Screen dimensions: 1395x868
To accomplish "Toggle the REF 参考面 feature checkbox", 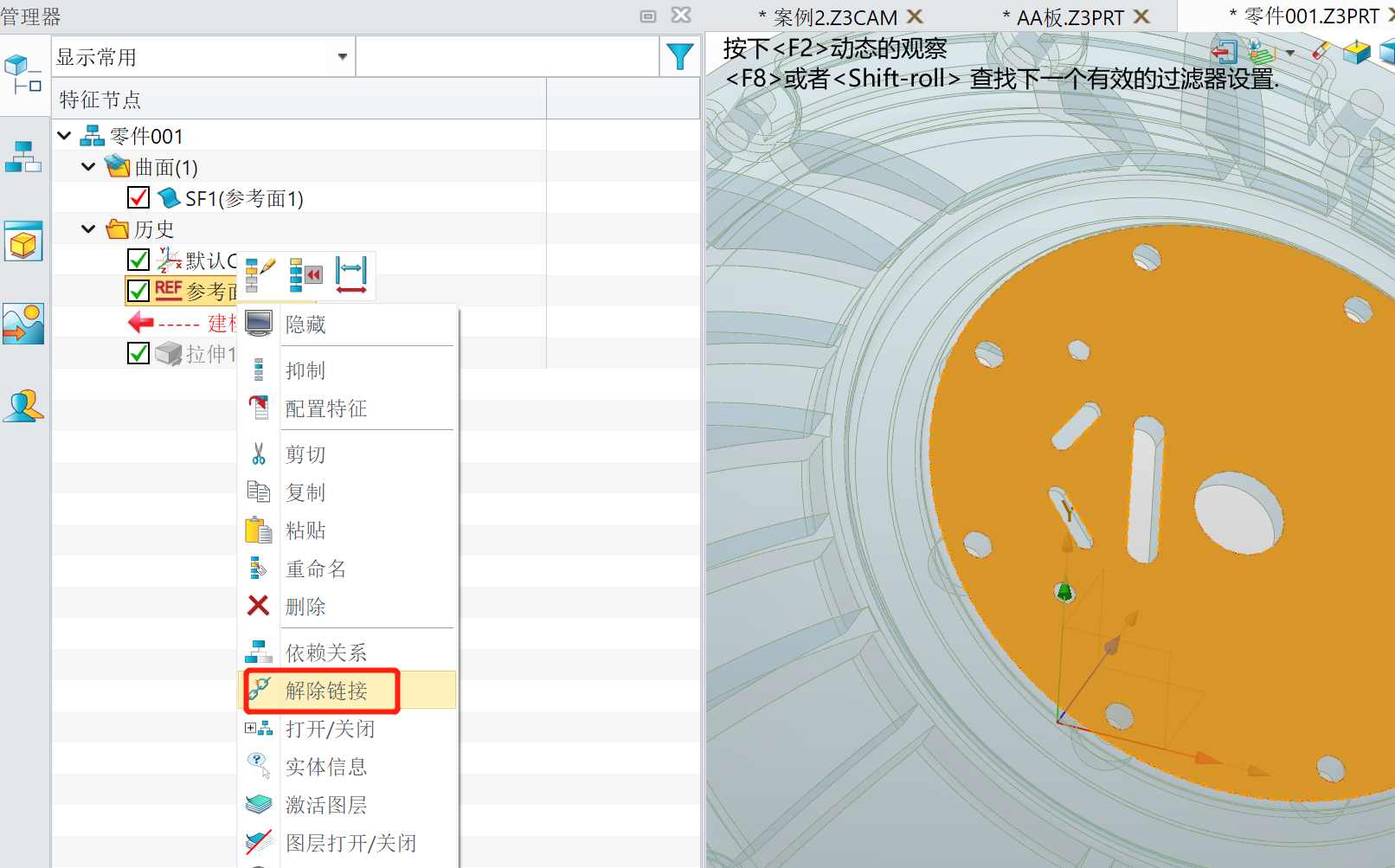I will (x=138, y=290).
